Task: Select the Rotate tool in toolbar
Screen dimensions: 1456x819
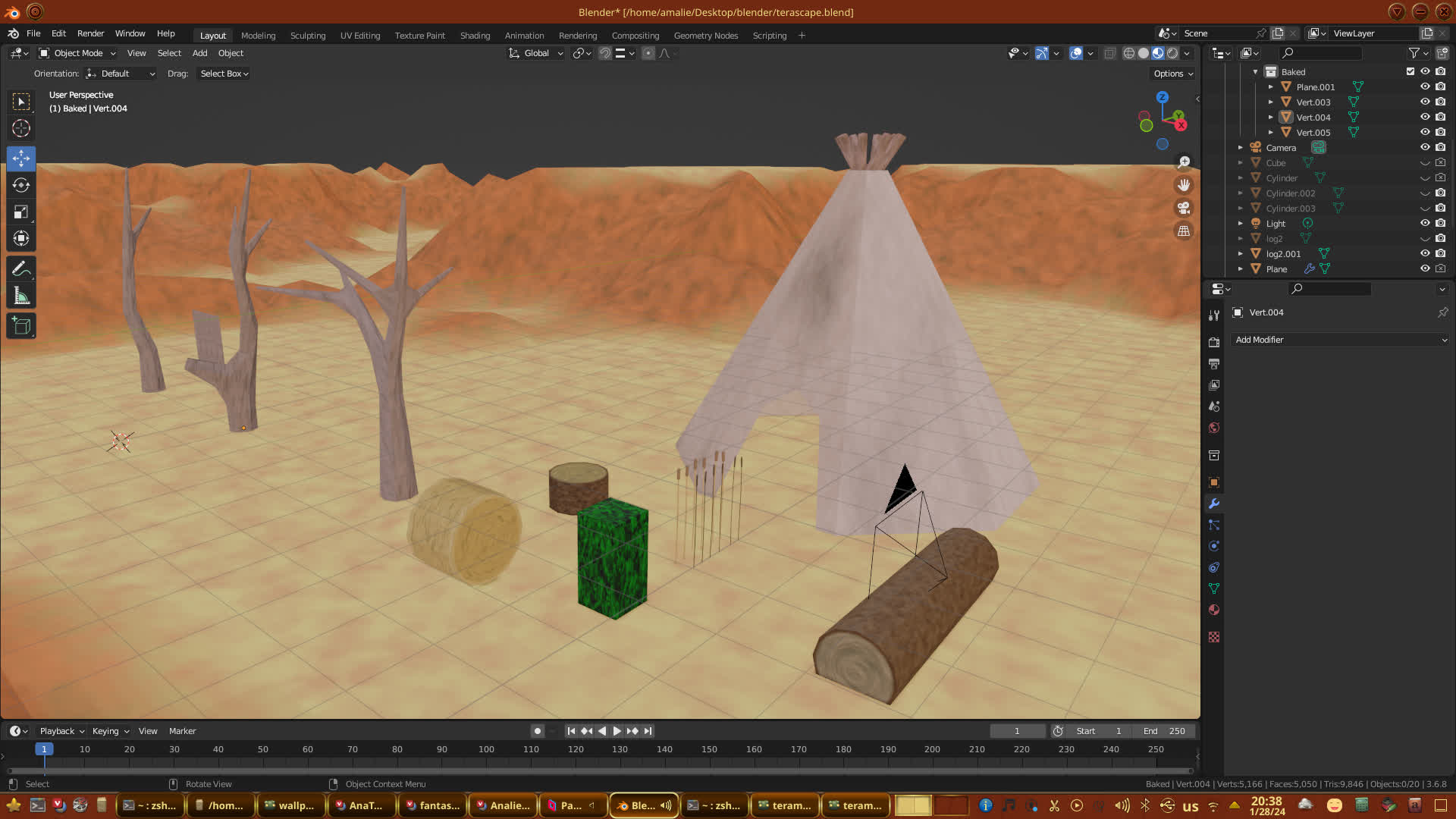Action: (21, 185)
